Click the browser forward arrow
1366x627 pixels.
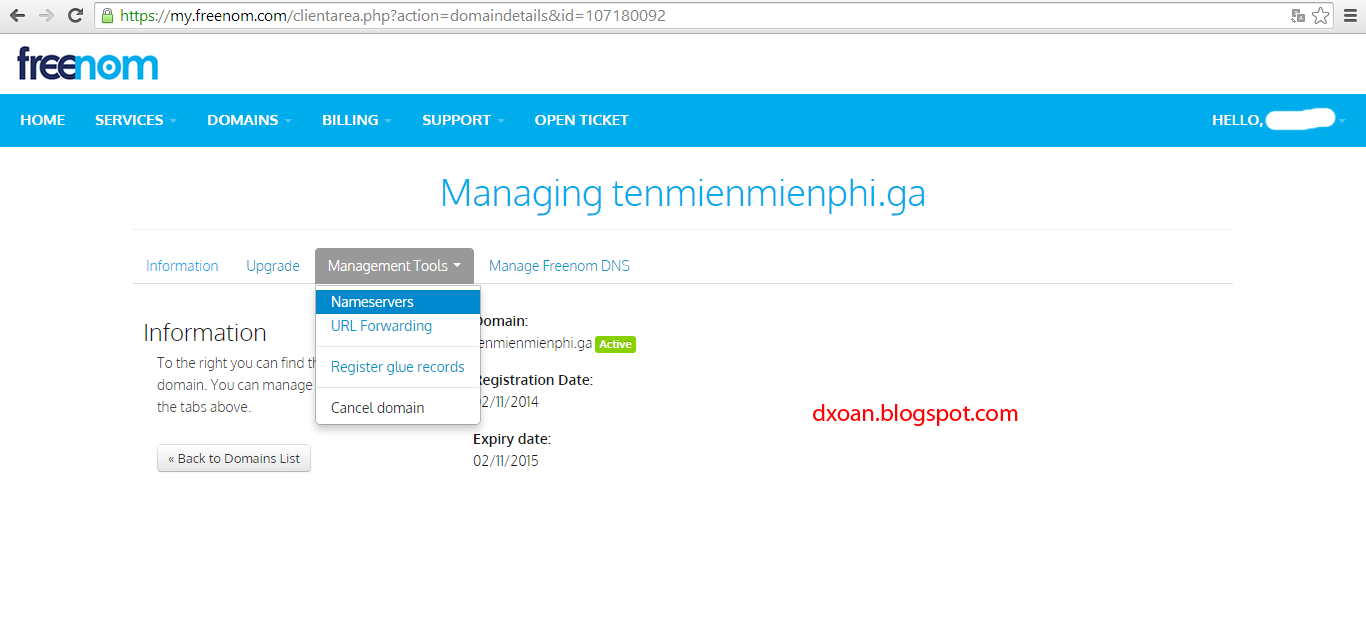point(46,15)
